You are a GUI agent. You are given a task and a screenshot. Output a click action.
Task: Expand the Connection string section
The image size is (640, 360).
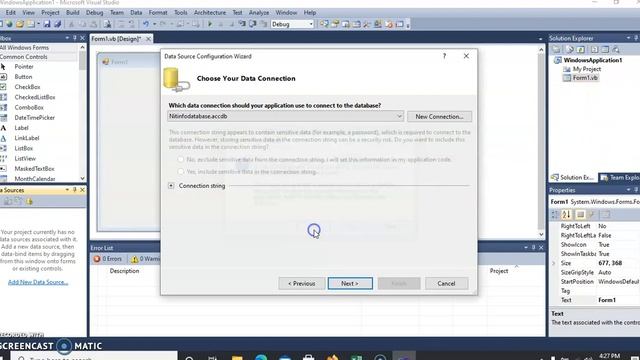171,186
